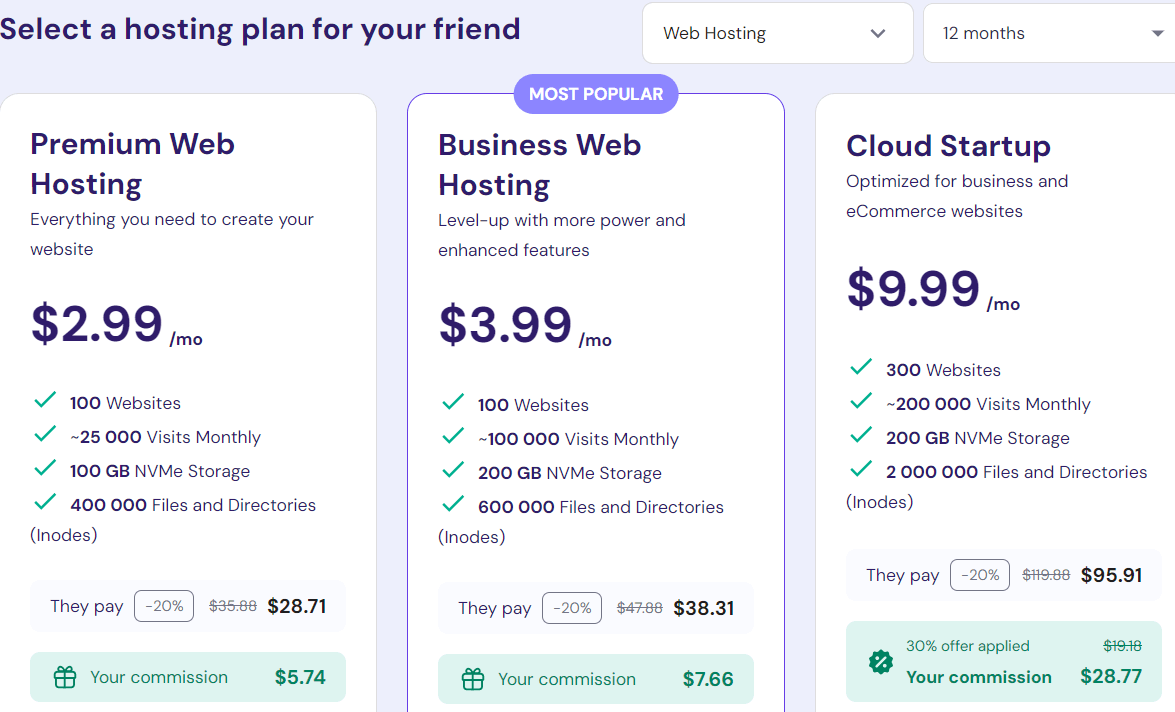Click the gift icon next to Premium commission
Image resolution: width=1175 pixels, height=712 pixels.
point(65,678)
